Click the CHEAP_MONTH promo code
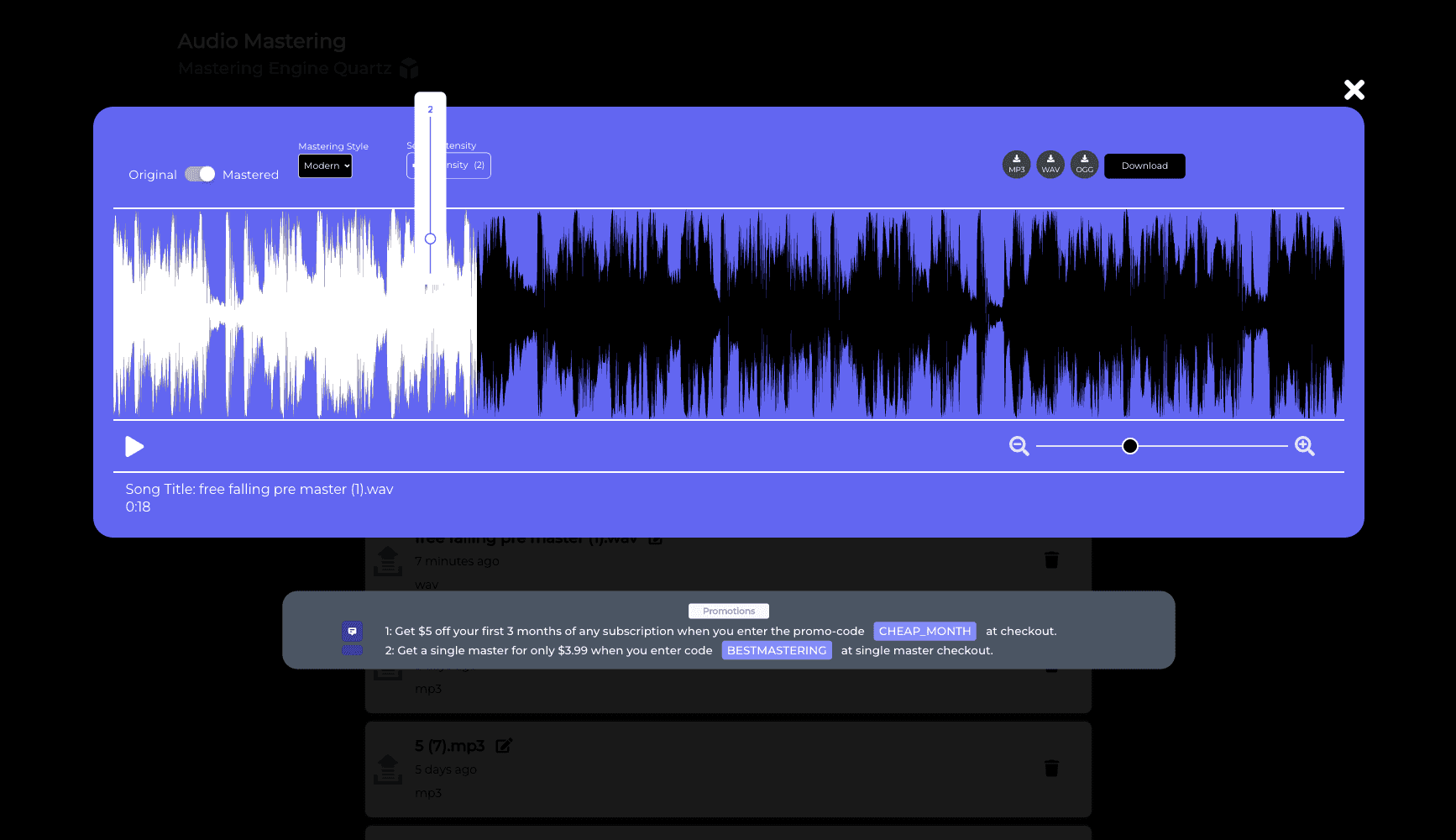Image resolution: width=1456 pixels, height=840 pixels. point(924,631)
